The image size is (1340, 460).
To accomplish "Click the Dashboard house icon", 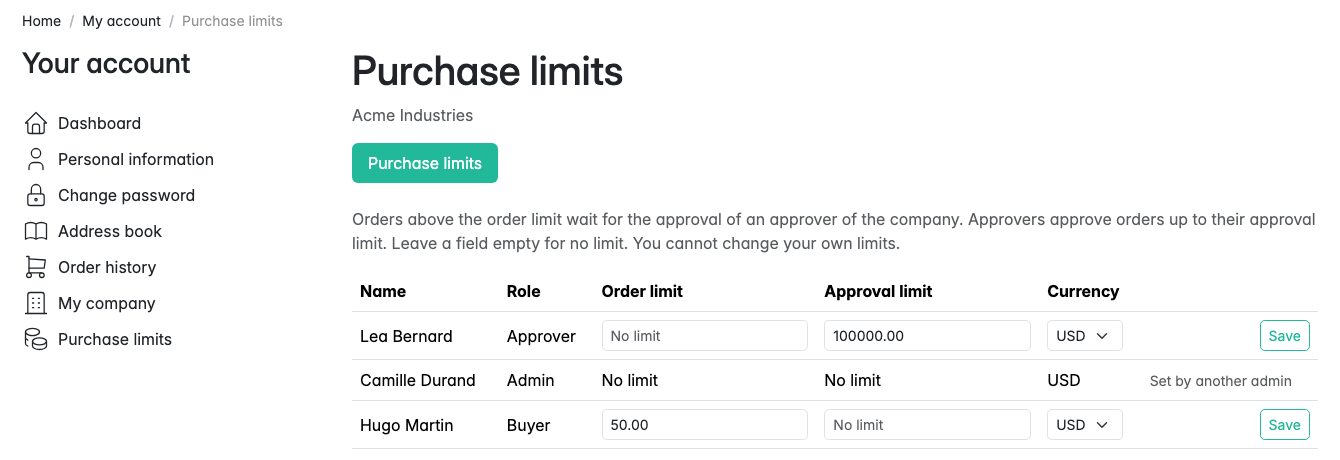I will tap(36, 123).
